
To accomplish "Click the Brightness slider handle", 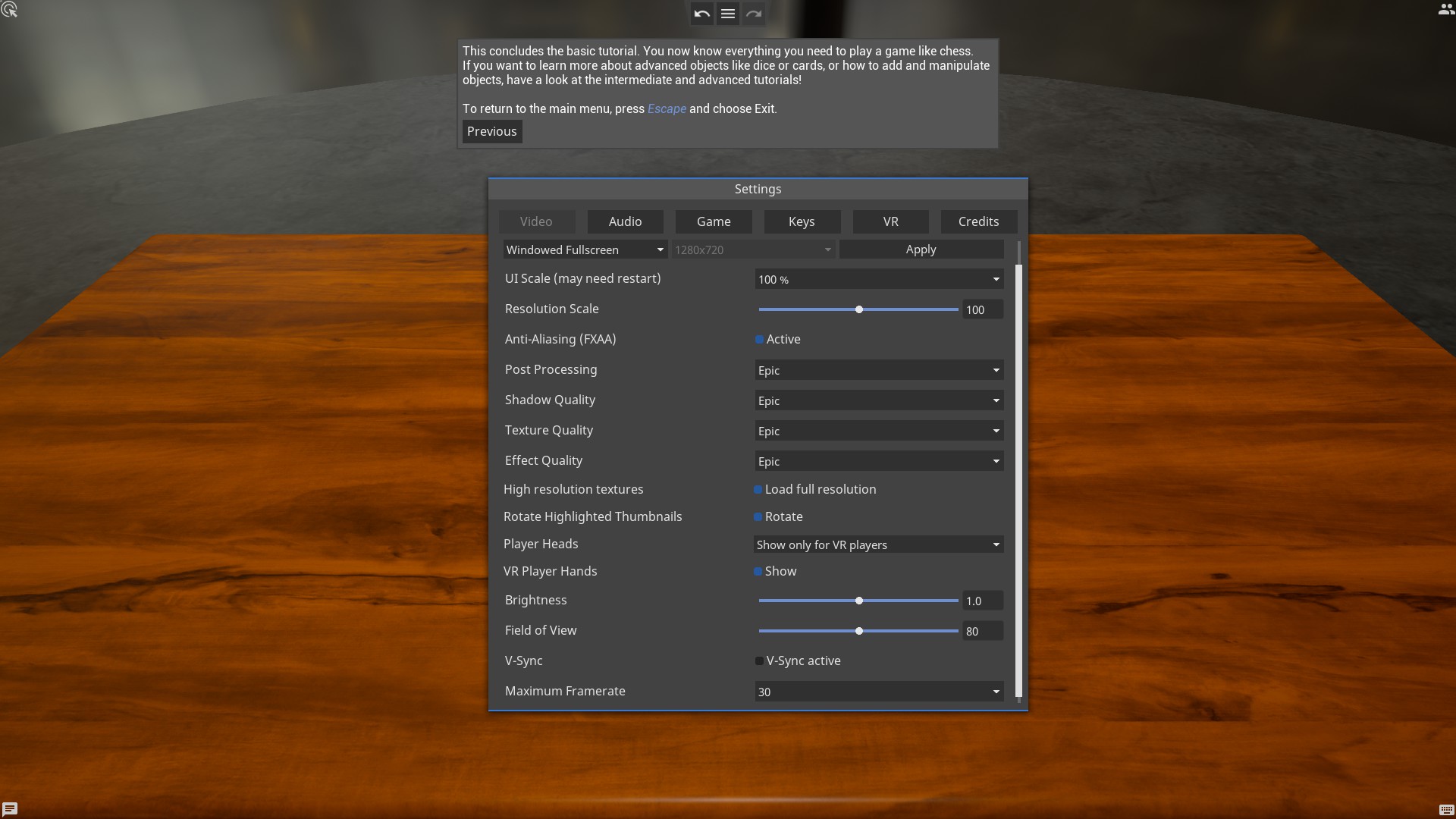I will (x=859, y=601).
